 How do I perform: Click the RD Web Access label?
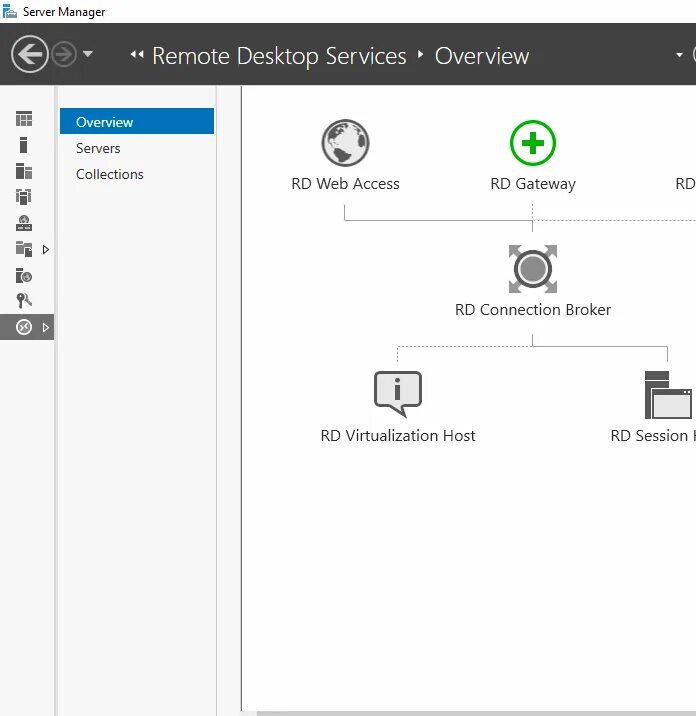[x=345, y=184]
